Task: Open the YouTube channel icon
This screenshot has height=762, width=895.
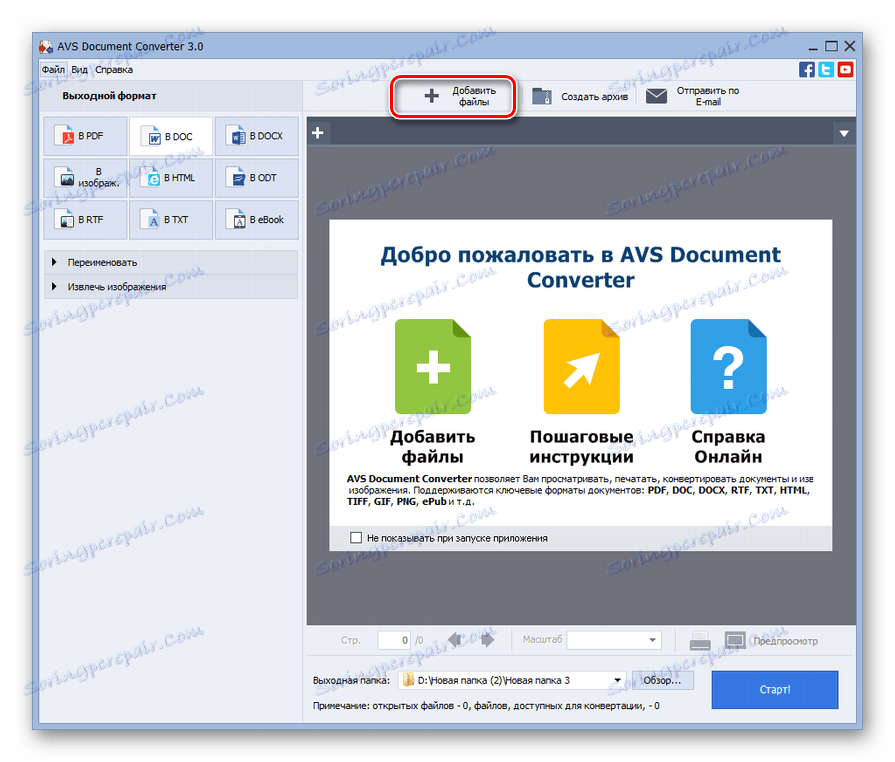Action: (845, 70)
